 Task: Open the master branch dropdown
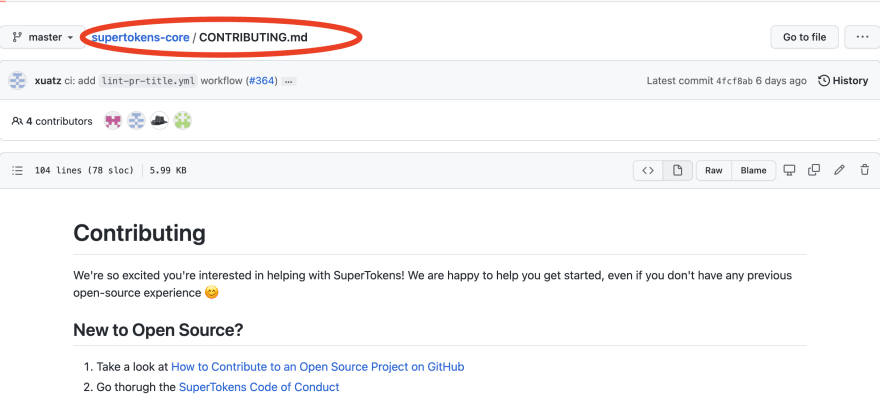43,37
